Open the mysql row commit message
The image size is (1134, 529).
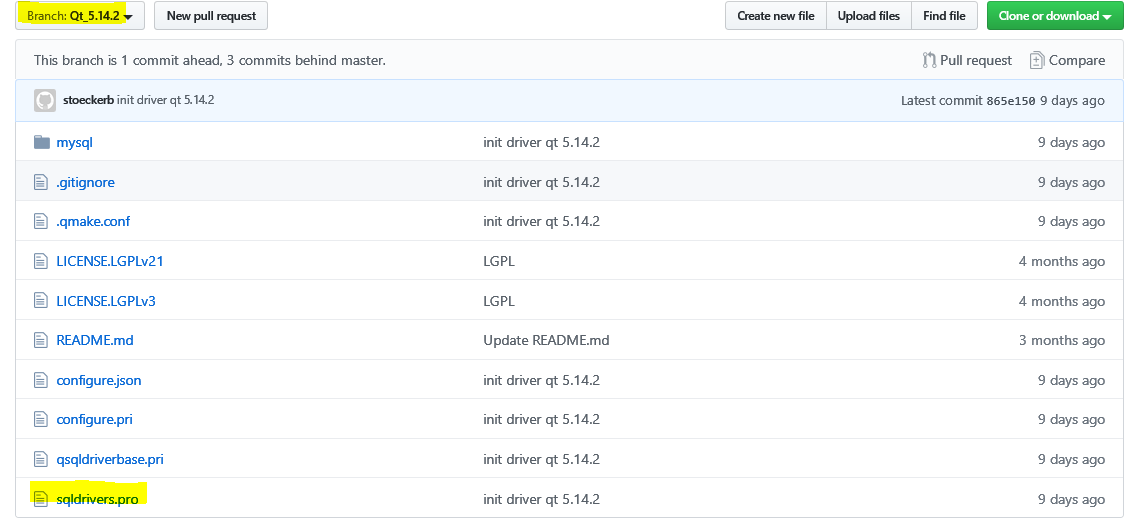pyautogui.click(x=541, y=143)
